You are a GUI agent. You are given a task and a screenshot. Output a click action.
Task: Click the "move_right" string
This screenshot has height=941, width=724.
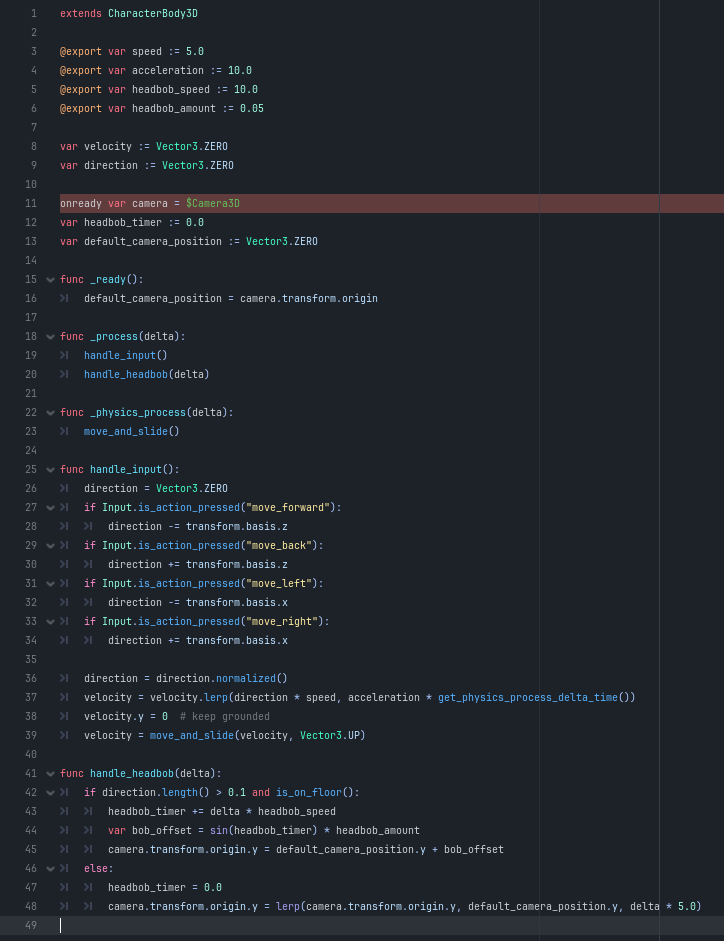point(282,621)
